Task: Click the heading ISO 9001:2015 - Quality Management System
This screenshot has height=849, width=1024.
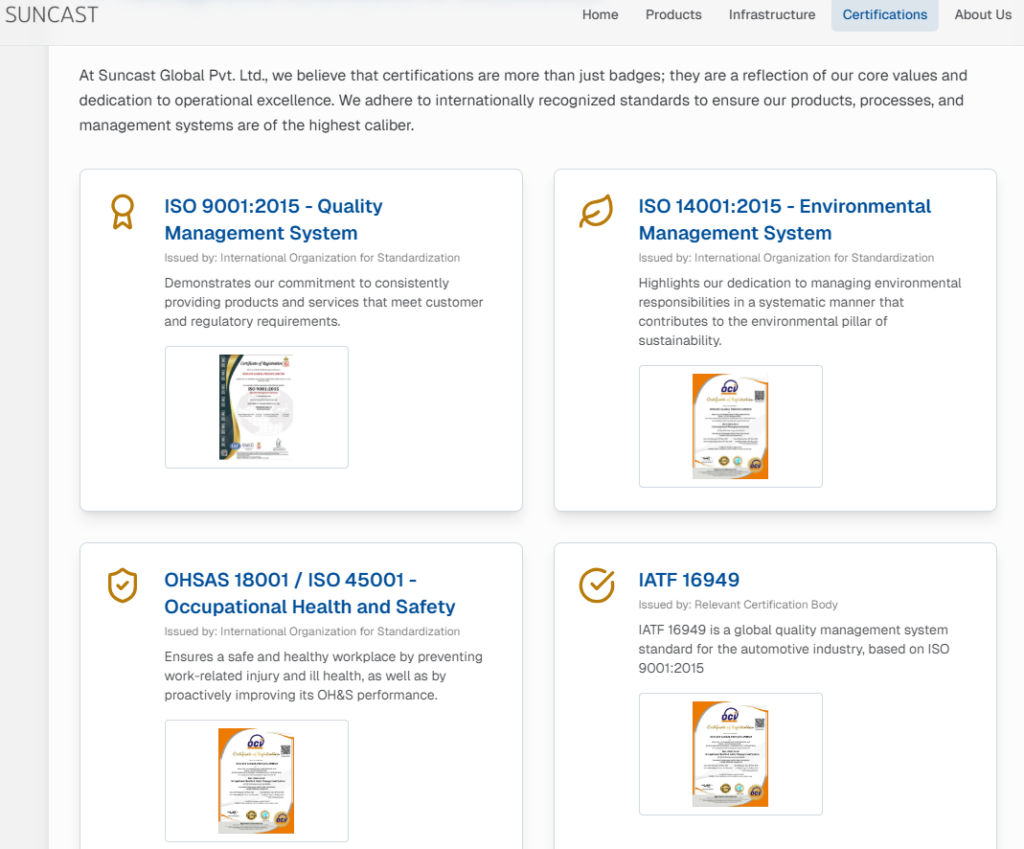Action: click(x=273, y=219)
